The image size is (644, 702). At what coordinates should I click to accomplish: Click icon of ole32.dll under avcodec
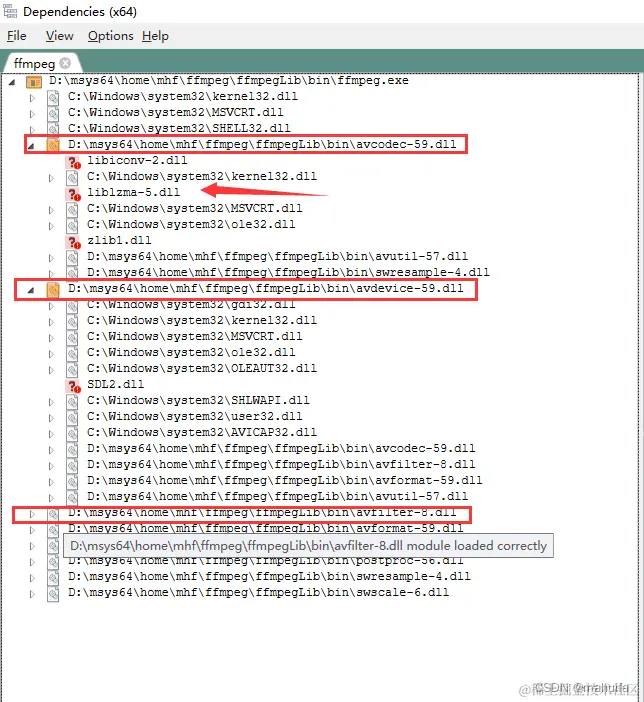click(x=72, y=225)
